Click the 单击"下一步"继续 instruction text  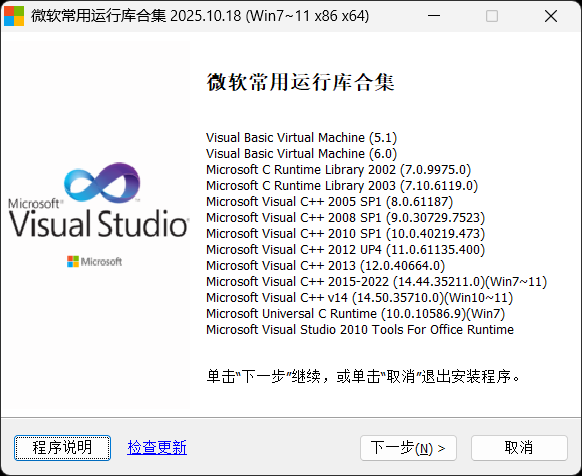click(x=363, y=376)
